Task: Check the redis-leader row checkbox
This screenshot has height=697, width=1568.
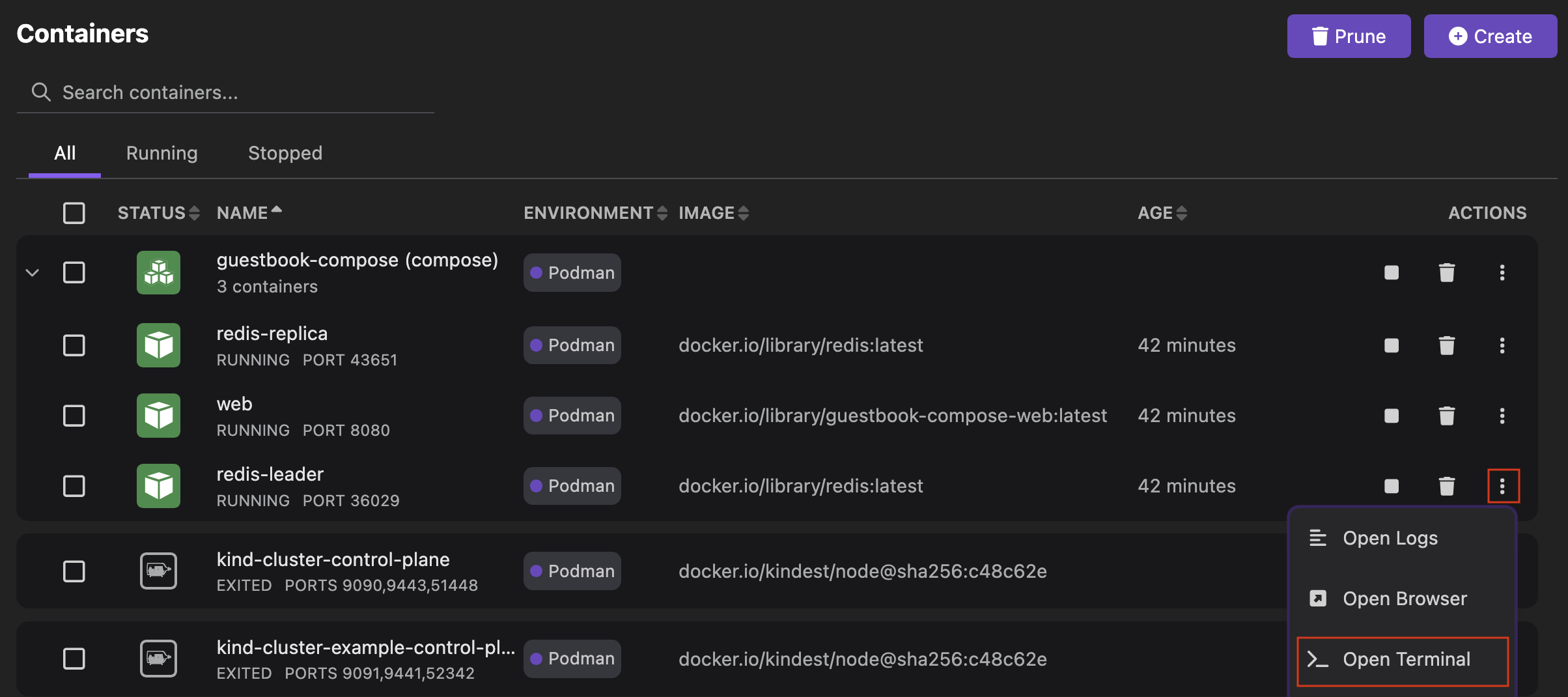Action: (x=74, y=486)
